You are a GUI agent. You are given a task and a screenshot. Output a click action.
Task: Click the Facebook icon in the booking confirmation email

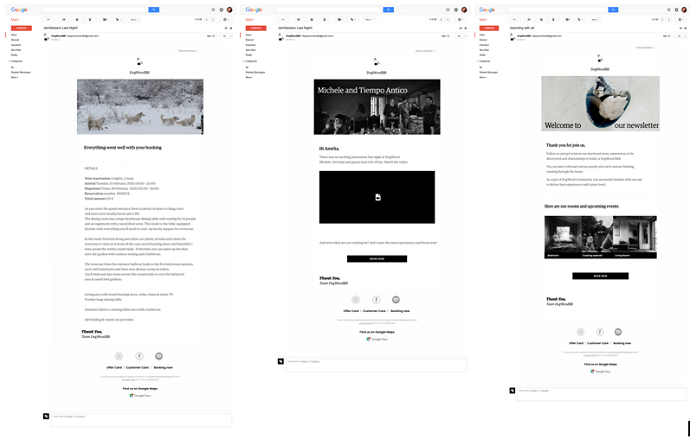point(139,356)
